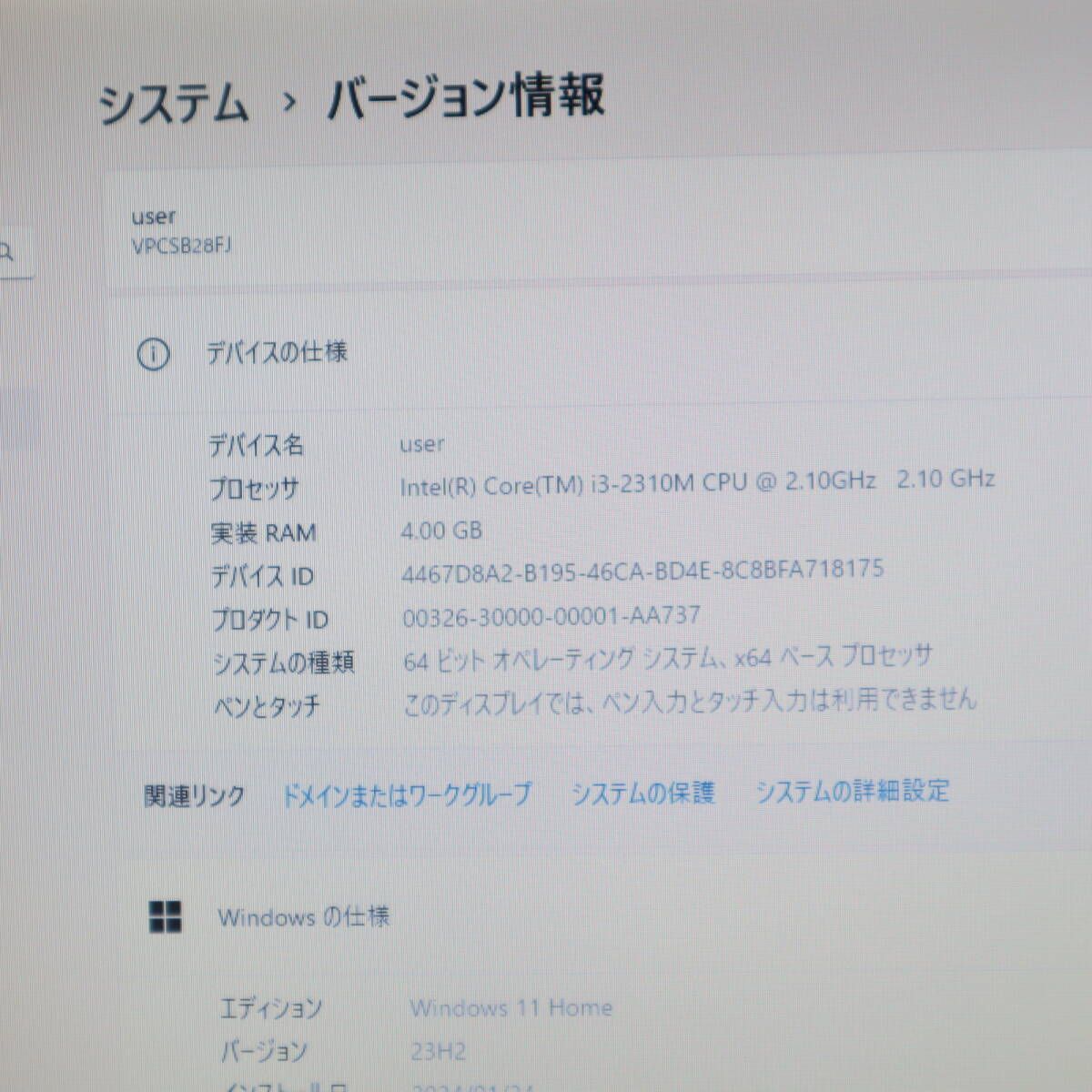Open ドメインまたはワークグループ link
The width and height of the screenshot is (1092, 1092).
click(406, 794)
